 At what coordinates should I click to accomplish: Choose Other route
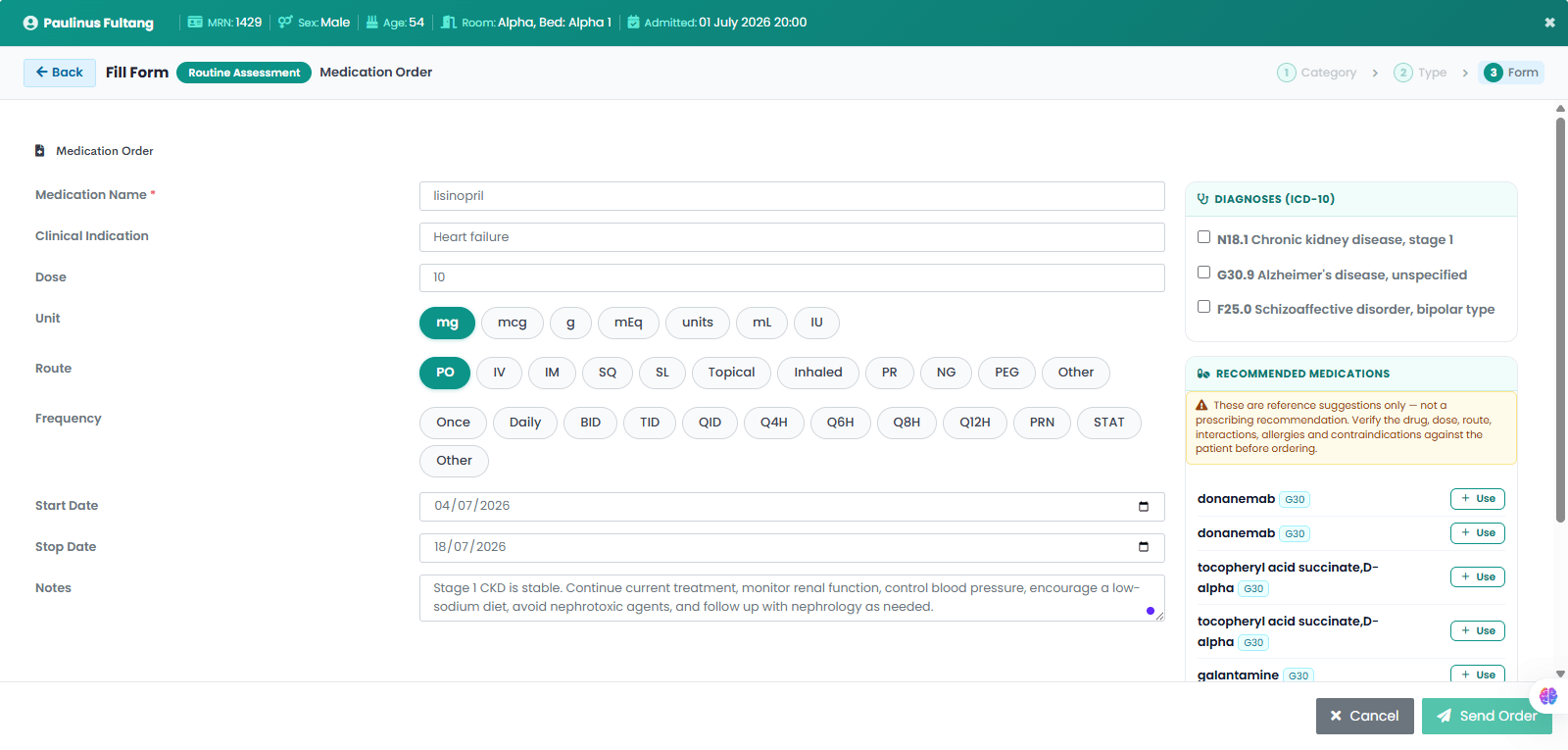[x=1076, y=373]
